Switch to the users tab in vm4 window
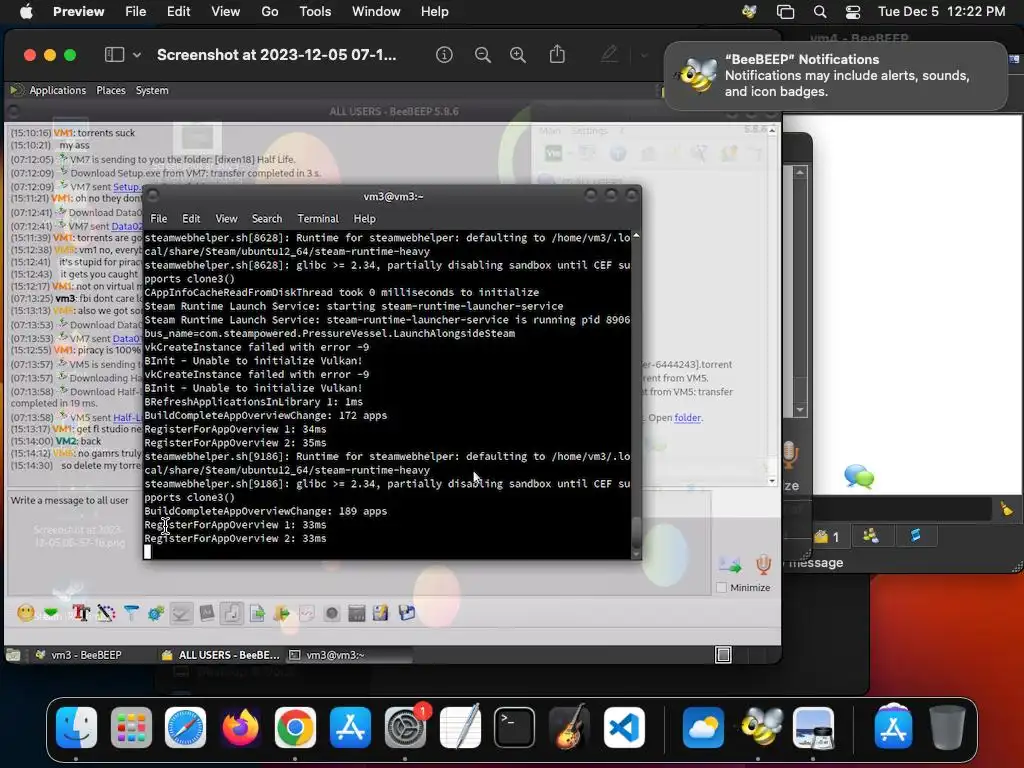 pos(871,536)
